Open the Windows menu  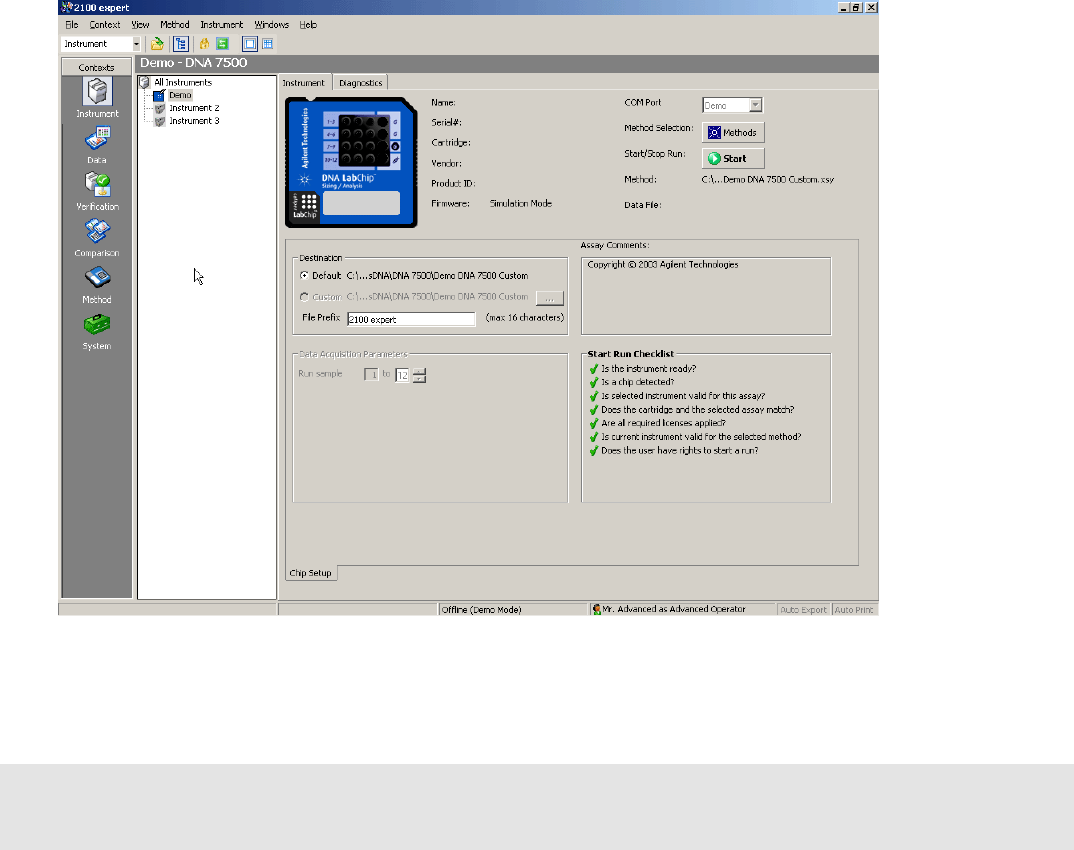[271, 25]
